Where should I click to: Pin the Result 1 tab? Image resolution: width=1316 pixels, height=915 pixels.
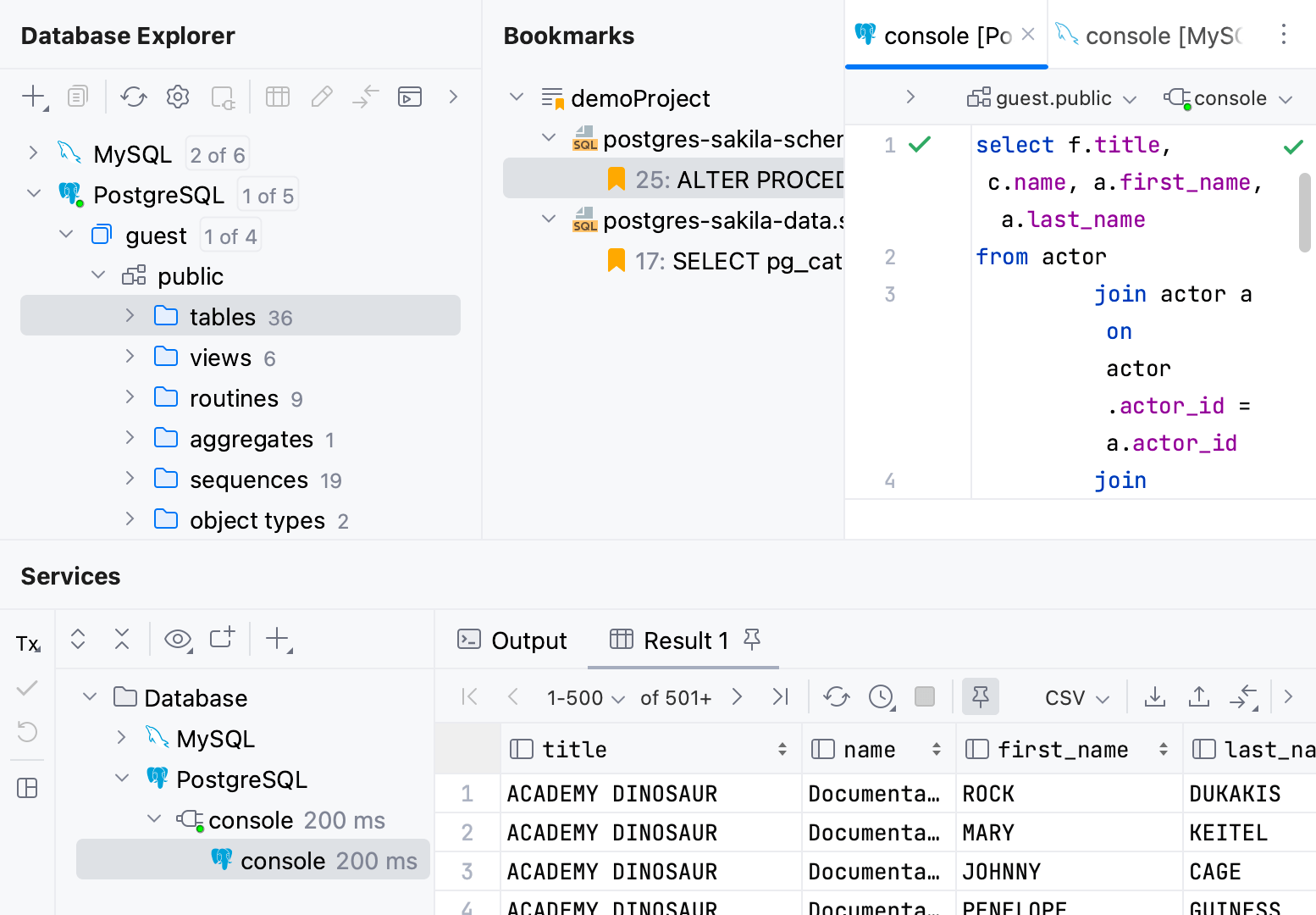tap(753, 640)
